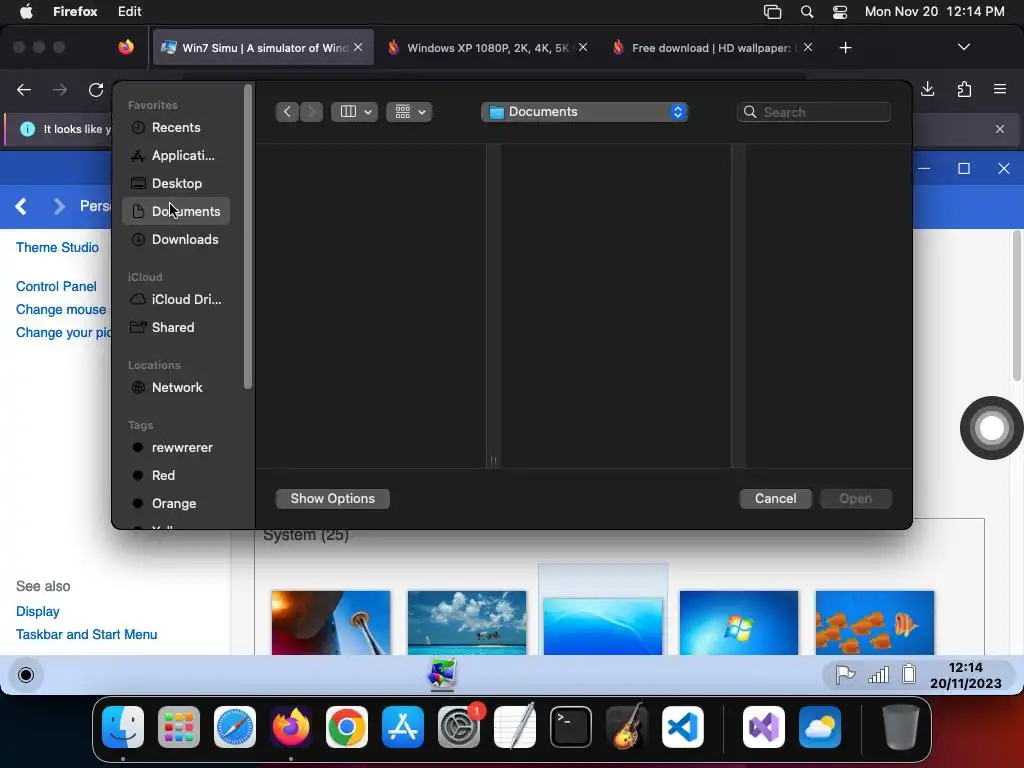Select Documents in the sidebar
The image size is (1024, 768).
click(175, 212)
